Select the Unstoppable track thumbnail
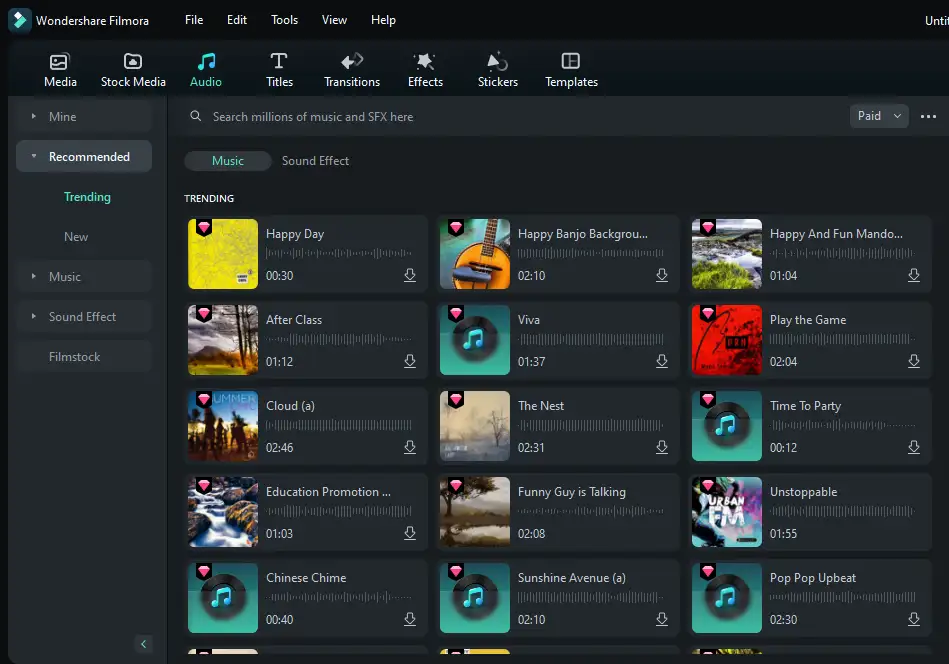Screen dimensions: 949x664 click(727, 512)
